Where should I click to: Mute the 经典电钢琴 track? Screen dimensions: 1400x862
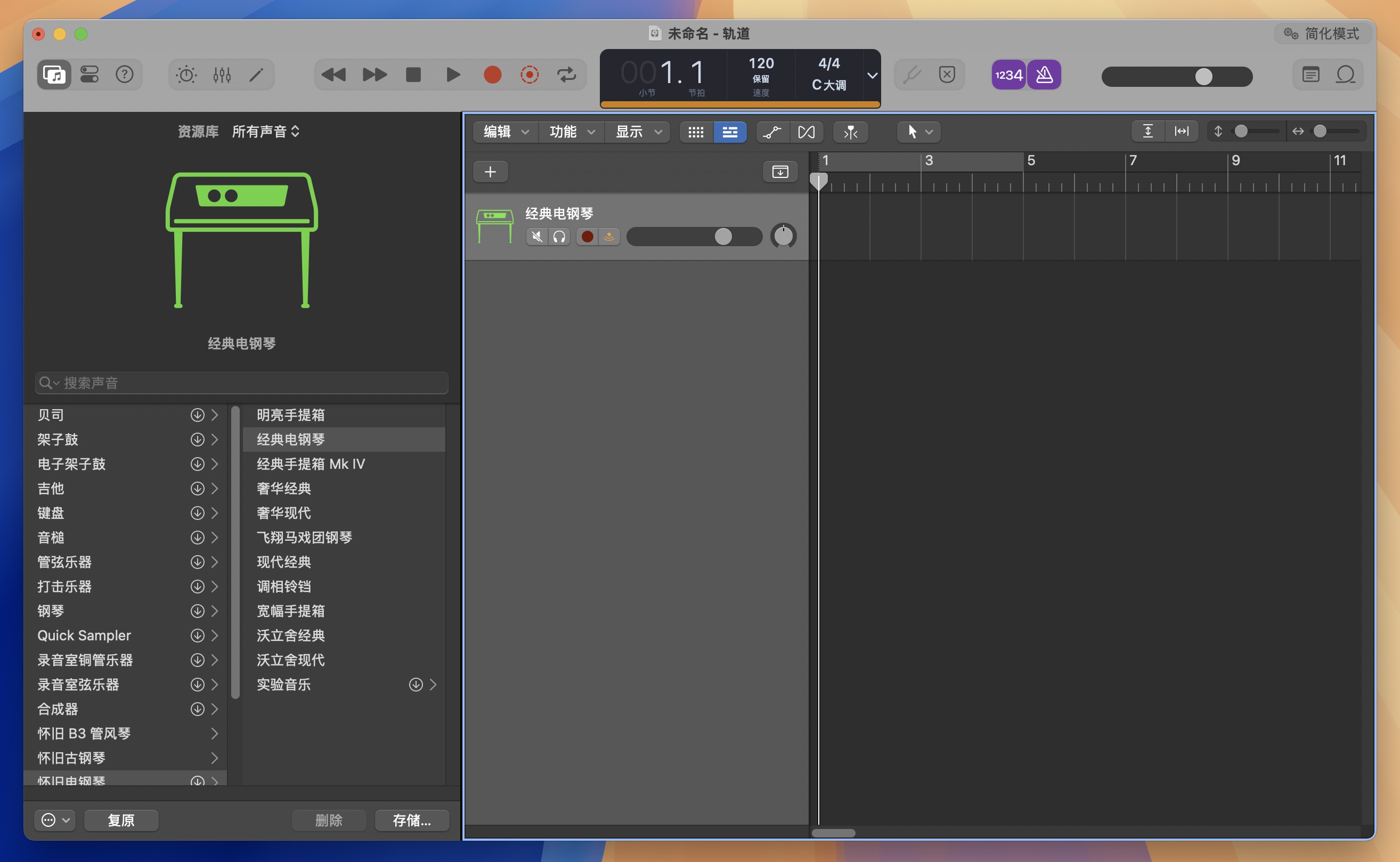538,236
